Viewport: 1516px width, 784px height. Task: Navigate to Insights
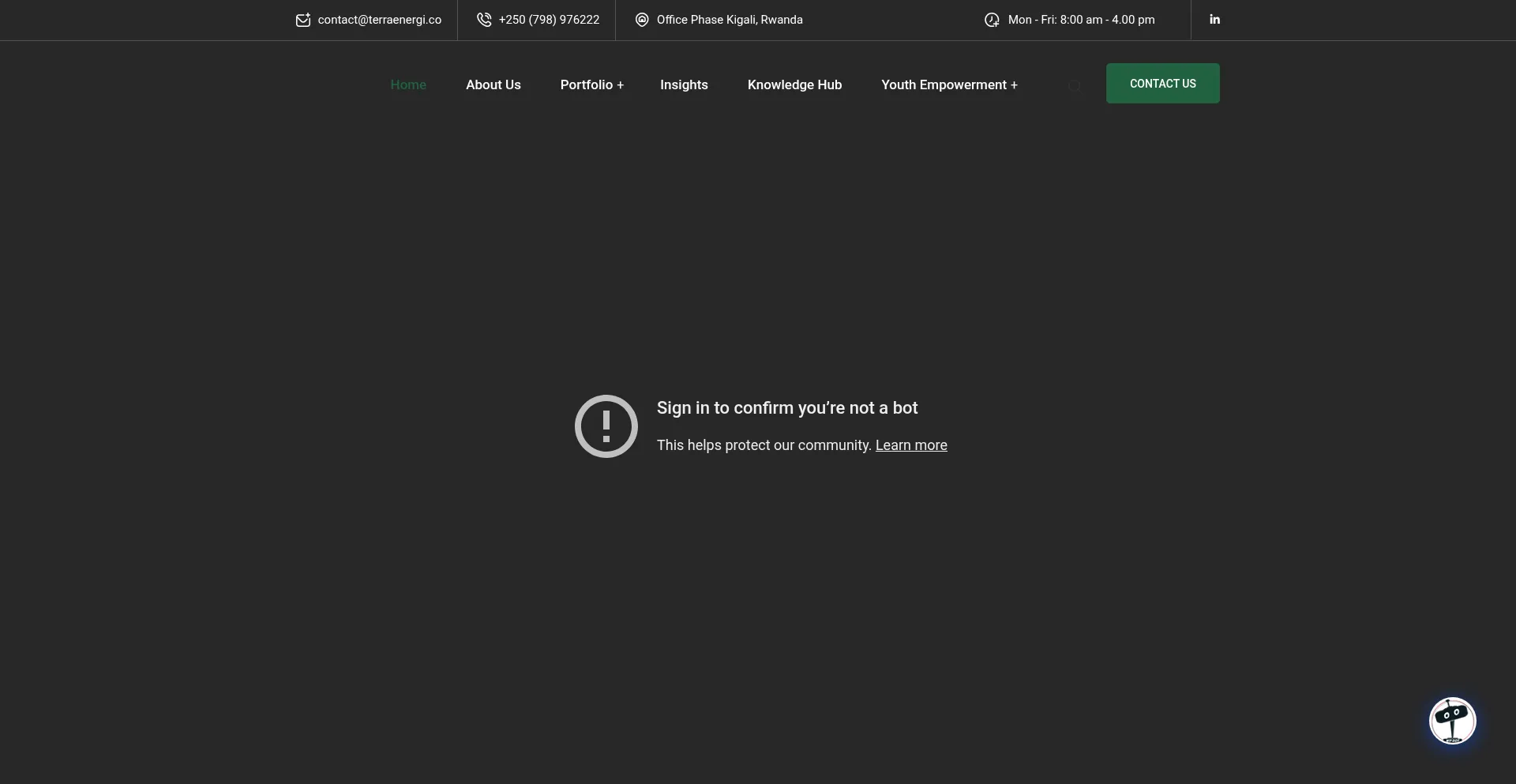tap(684, 84)
